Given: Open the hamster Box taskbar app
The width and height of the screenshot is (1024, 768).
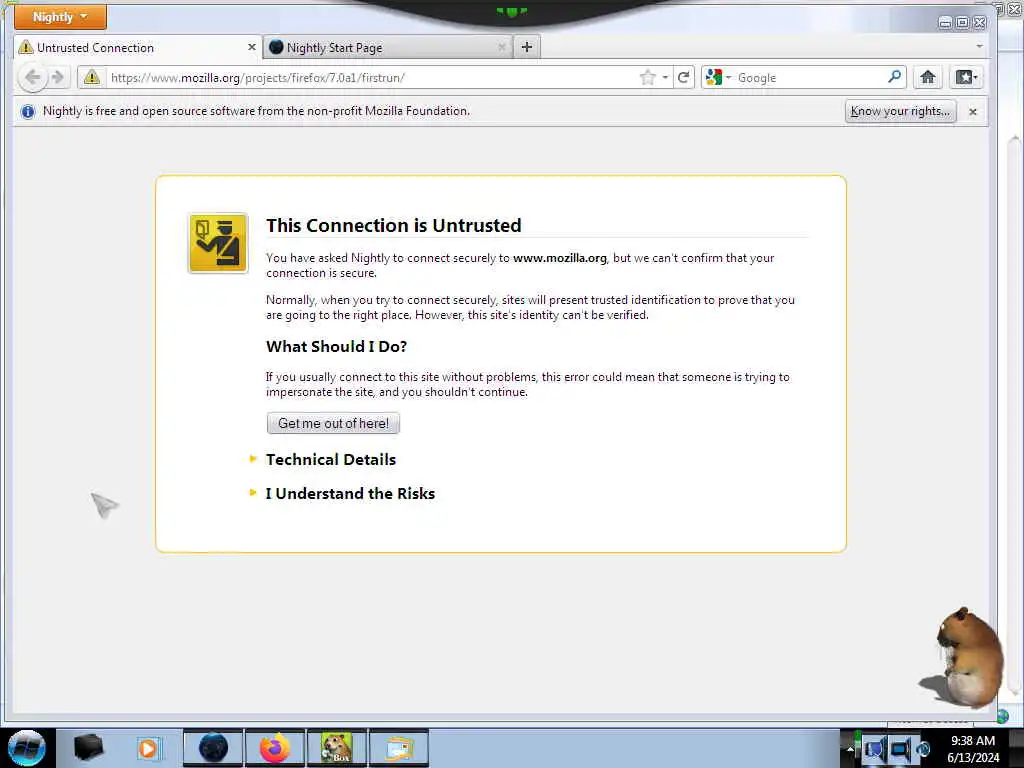Looking at the screenshot, I should coord(336,748).
